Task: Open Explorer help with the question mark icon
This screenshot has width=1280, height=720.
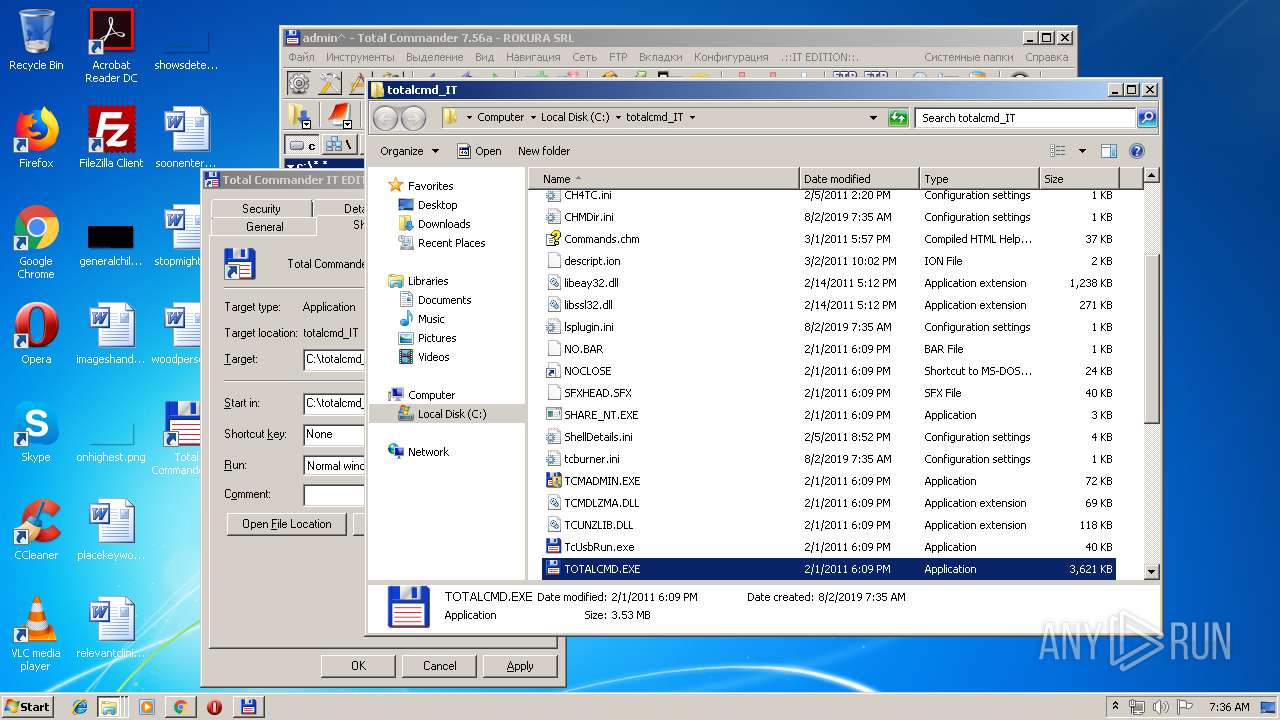Action: click(1137, 151)
